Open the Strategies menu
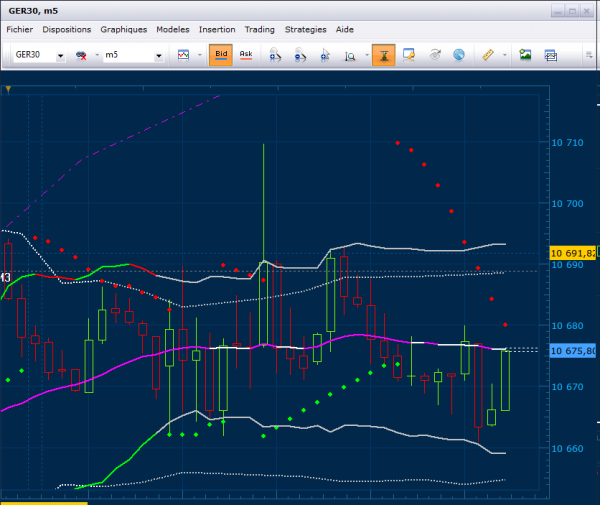This screenshot has height=505, width=600. click(305, 30)
